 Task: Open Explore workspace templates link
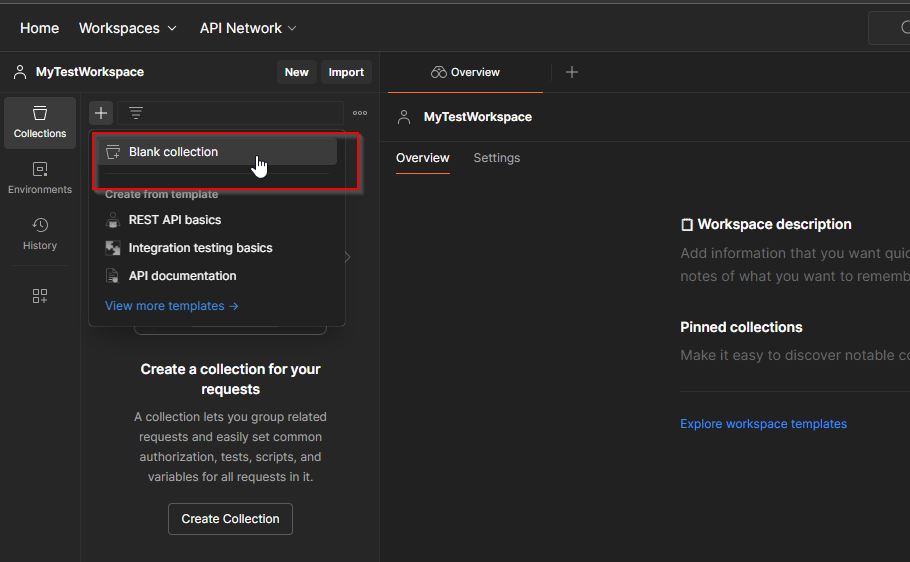[x=763, y=424]
